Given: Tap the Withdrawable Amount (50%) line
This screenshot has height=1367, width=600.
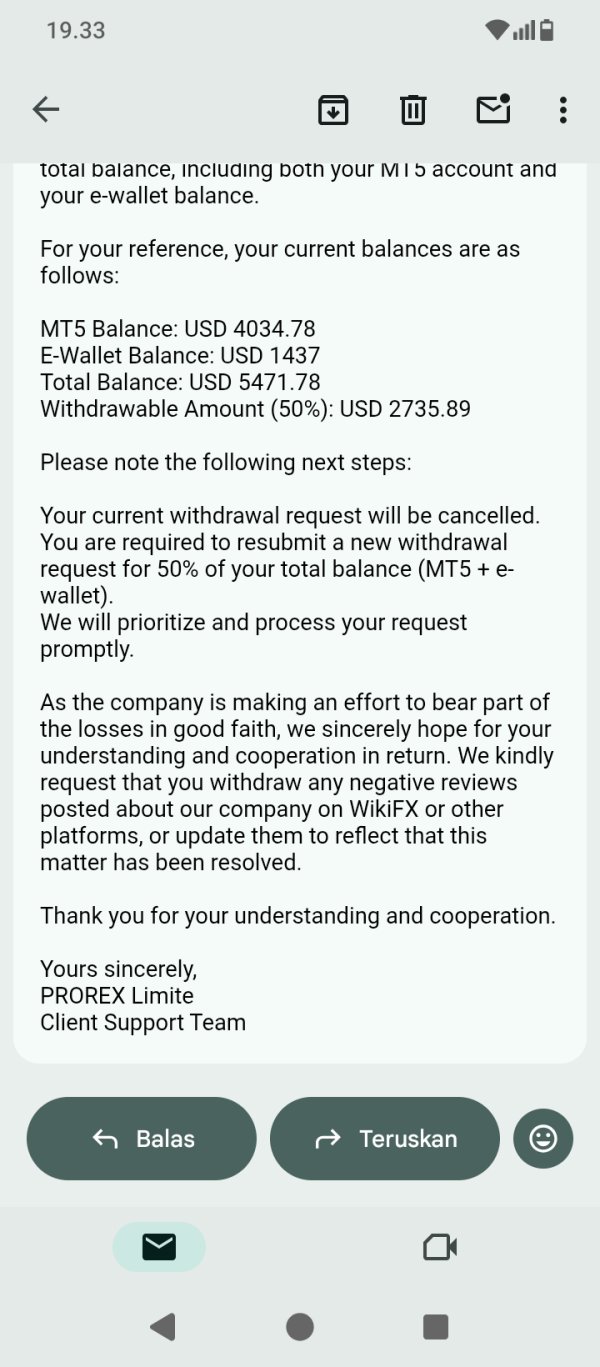Looking at the screenshot, I should [255, 408].
